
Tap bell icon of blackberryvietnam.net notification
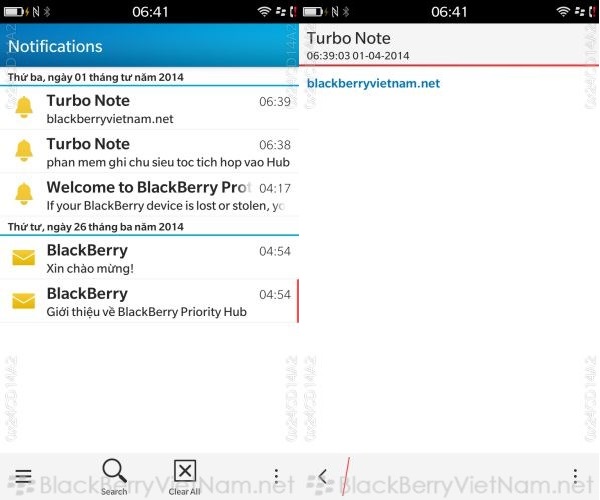click(x=24, y=107)
